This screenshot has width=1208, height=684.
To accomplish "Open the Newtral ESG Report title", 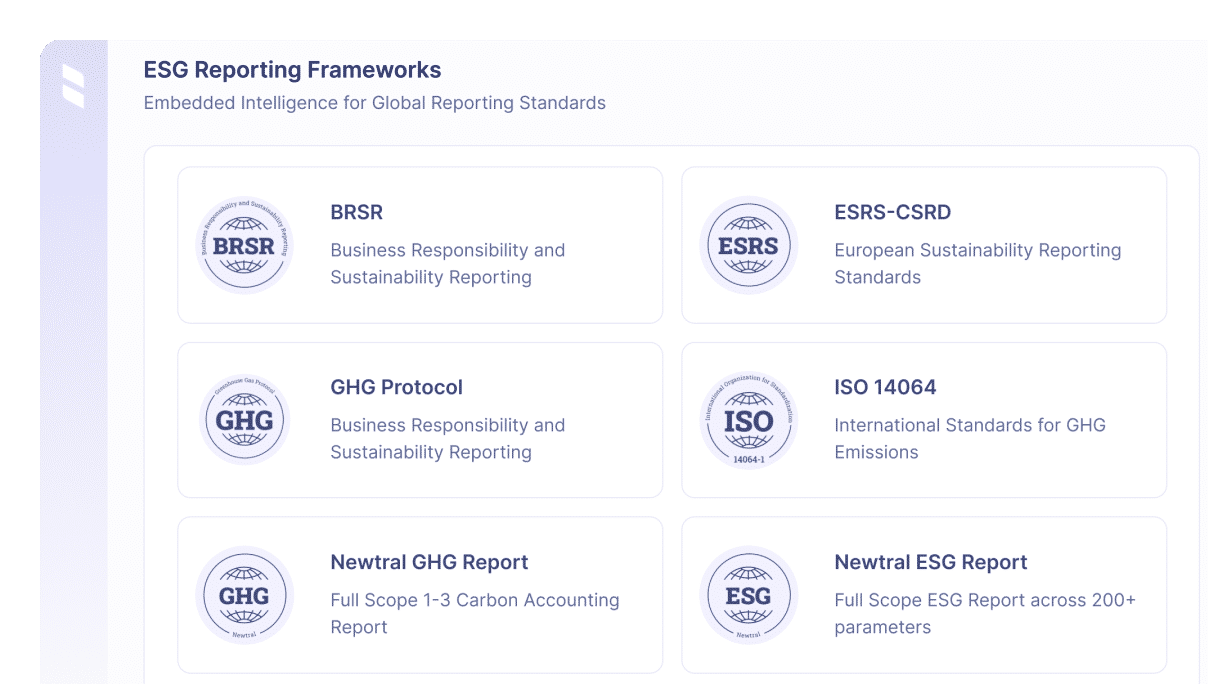I will (x=931, y=562).
